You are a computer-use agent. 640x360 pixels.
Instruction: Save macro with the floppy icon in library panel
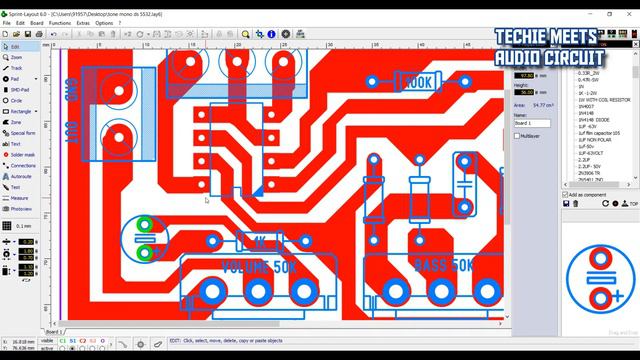566,204
